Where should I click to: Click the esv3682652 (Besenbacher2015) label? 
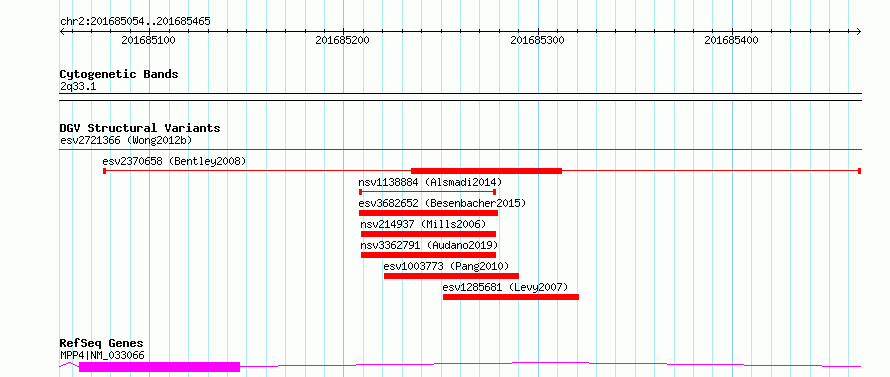[x=442, y=203]
